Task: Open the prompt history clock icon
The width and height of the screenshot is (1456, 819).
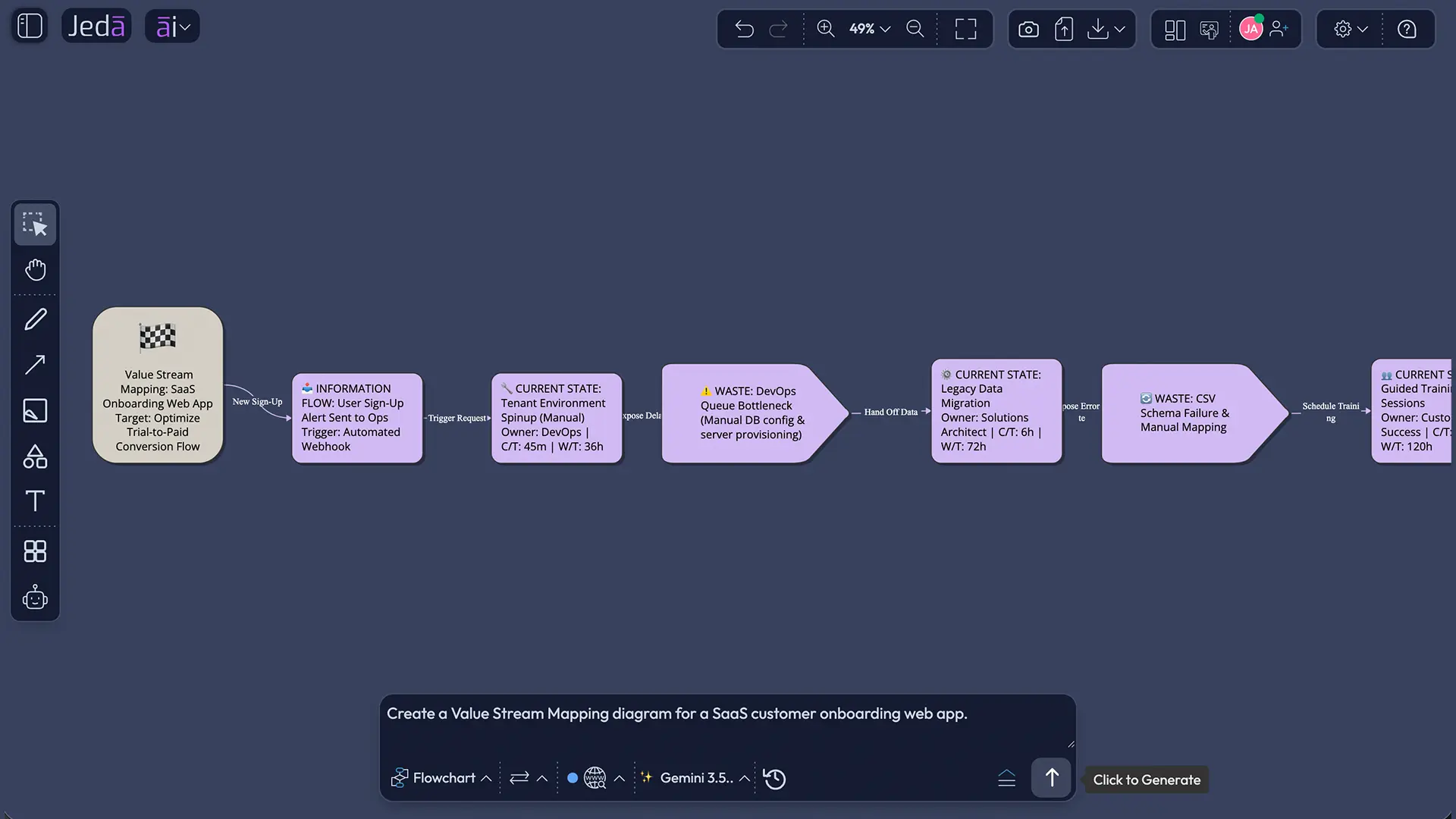Action: (774, 779)
